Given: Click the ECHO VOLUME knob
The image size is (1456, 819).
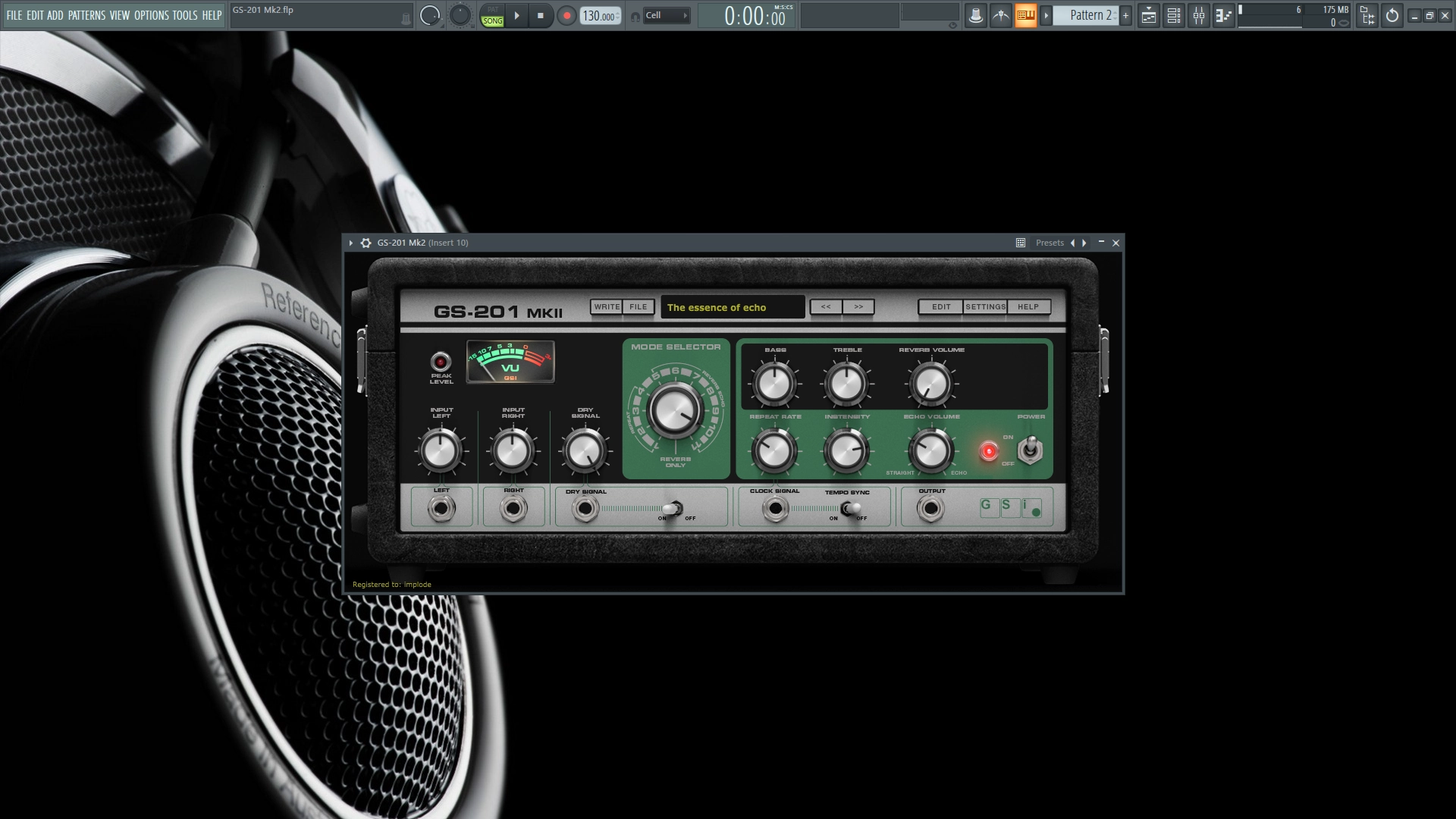Looking at the screenshot, I should click(x=931, y=451).
